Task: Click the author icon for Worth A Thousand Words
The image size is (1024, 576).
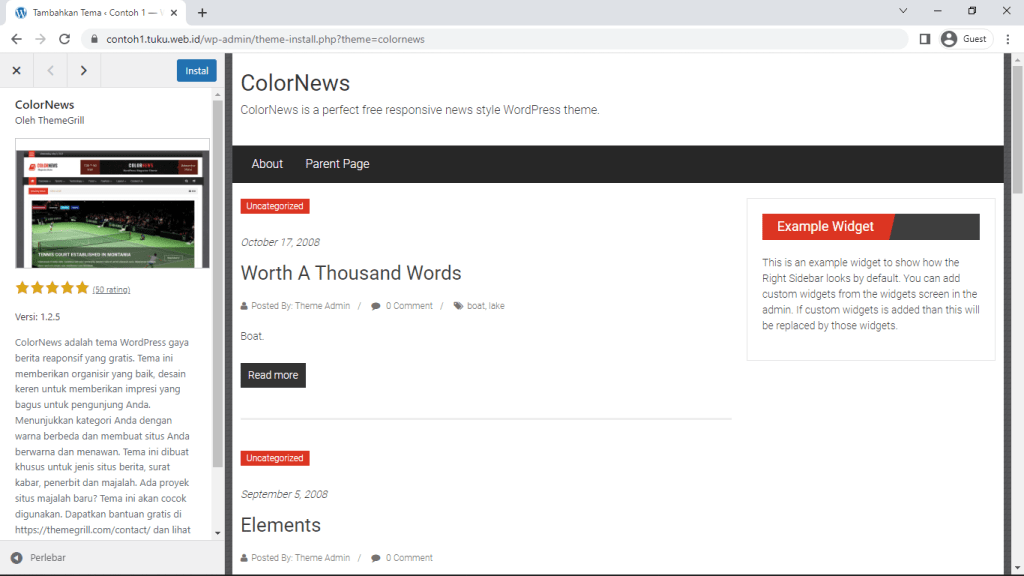Action: click(244, 306)
